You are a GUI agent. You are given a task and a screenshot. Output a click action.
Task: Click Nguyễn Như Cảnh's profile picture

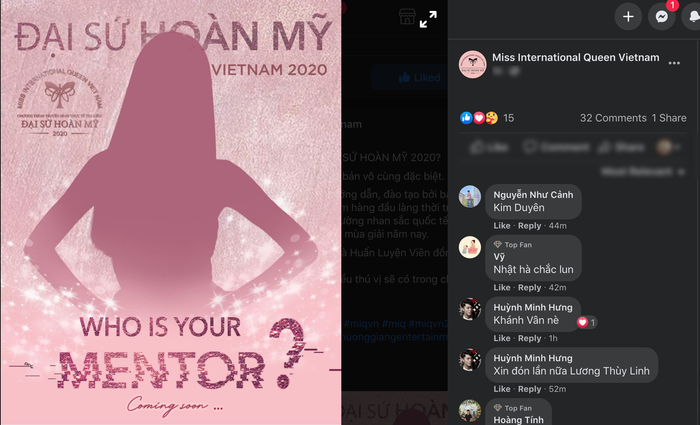pyautogui.click(x=470, y=196)
